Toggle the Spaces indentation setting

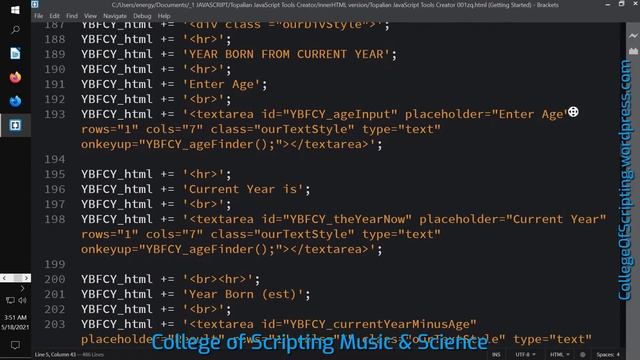tap(608, 355)
